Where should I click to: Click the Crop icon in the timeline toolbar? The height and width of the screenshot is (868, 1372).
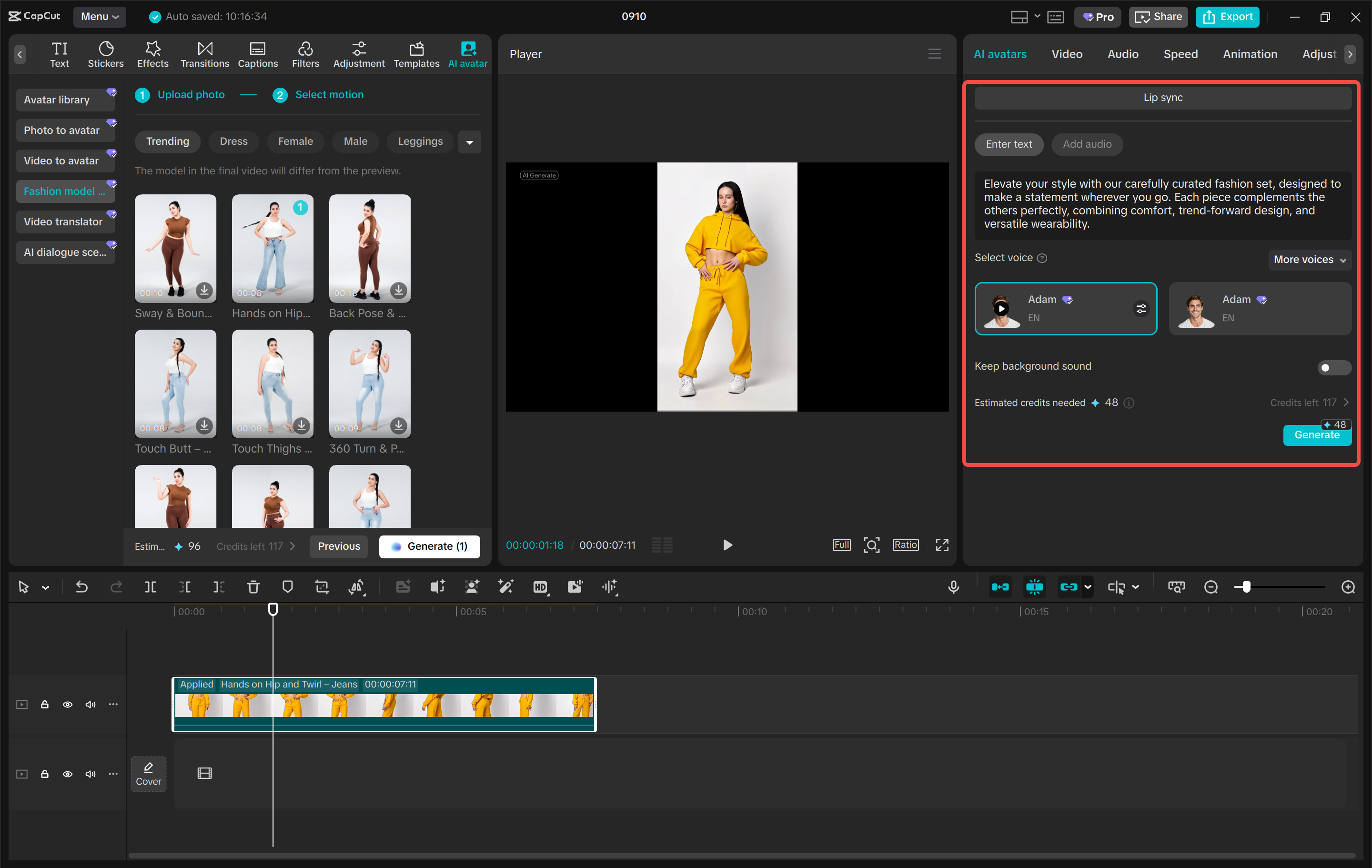pos(322,587)
